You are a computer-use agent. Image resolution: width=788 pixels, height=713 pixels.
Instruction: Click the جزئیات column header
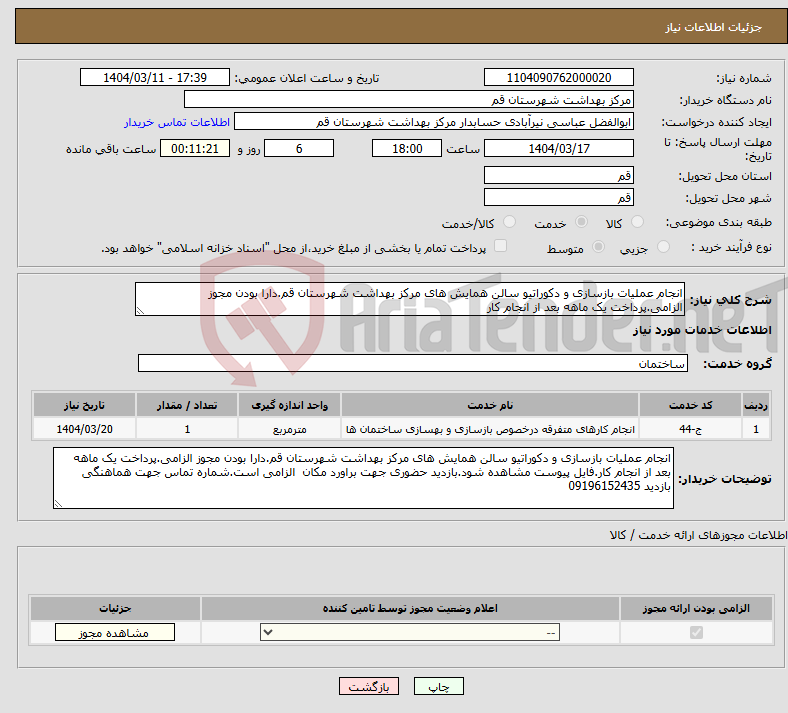tap(115, 608)
